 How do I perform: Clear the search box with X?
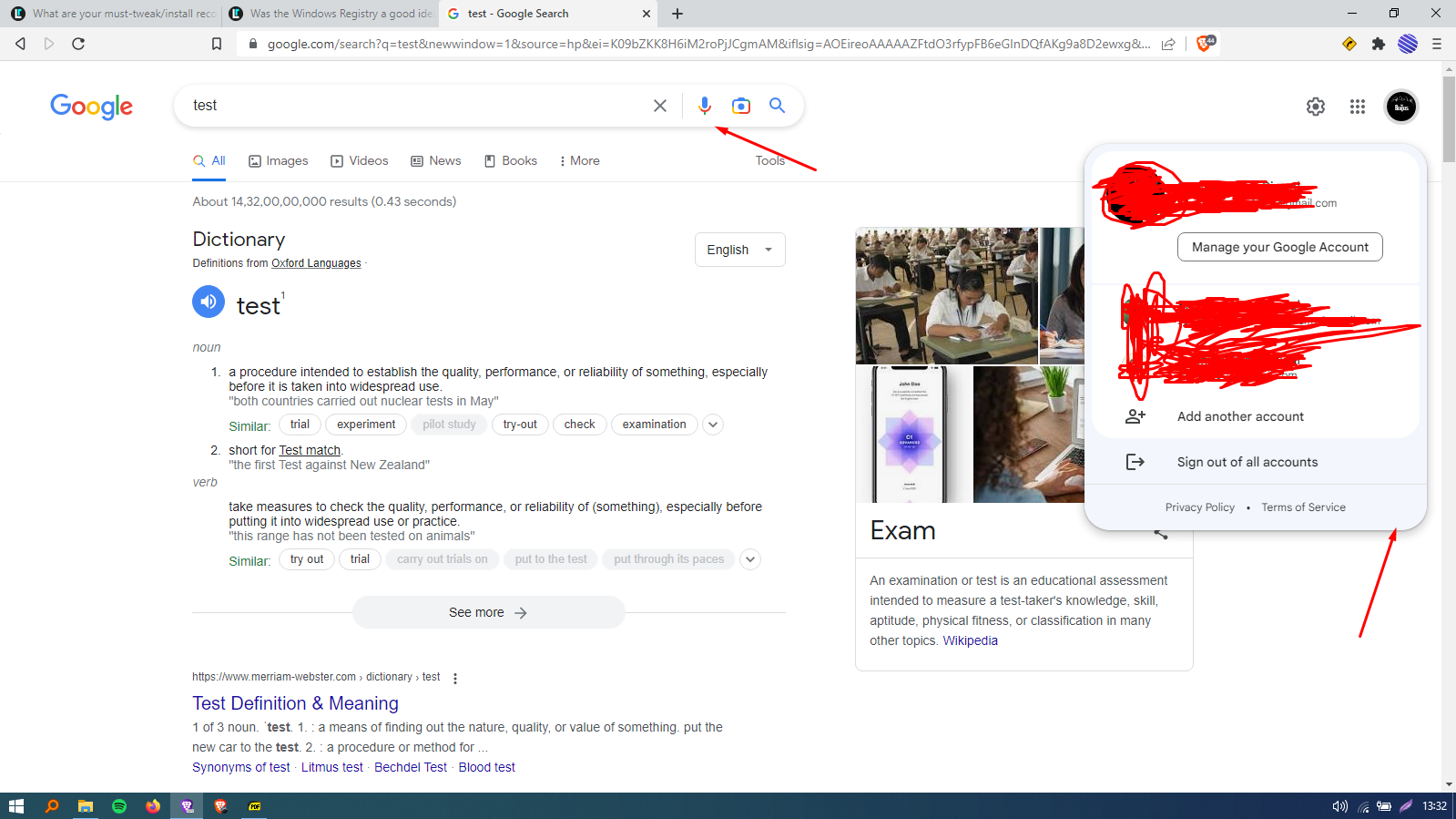pos(660,106)
